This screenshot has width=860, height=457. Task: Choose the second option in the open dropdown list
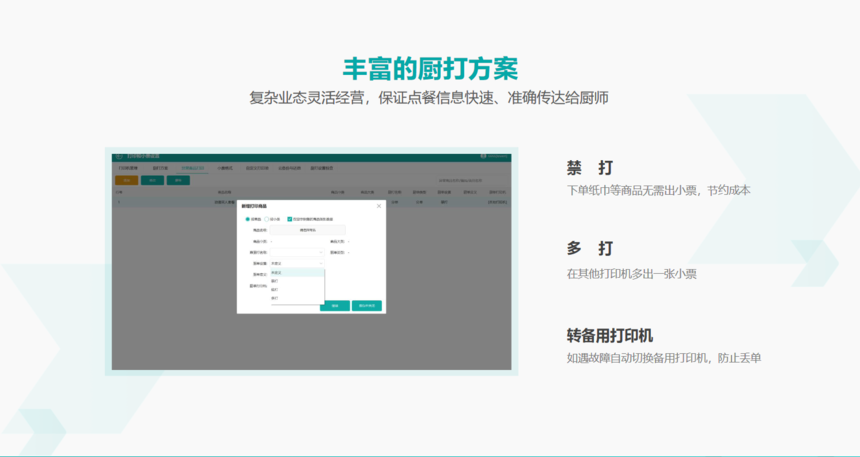pyautogui.click(x=297, y=281)
